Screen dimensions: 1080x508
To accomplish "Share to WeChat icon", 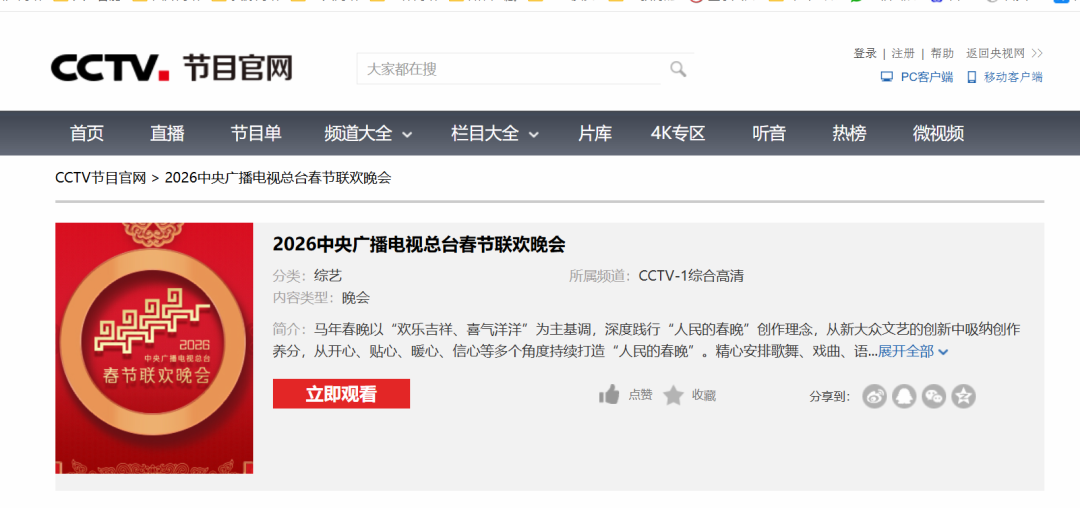I will pos(934,396).
